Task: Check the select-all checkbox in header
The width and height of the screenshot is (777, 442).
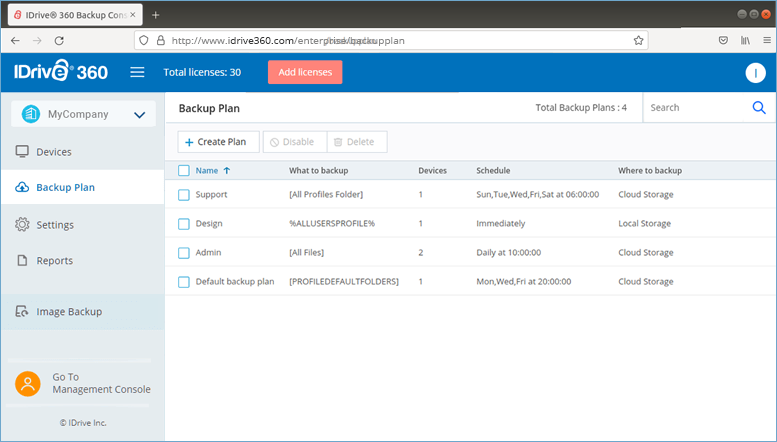Action: 184,170
